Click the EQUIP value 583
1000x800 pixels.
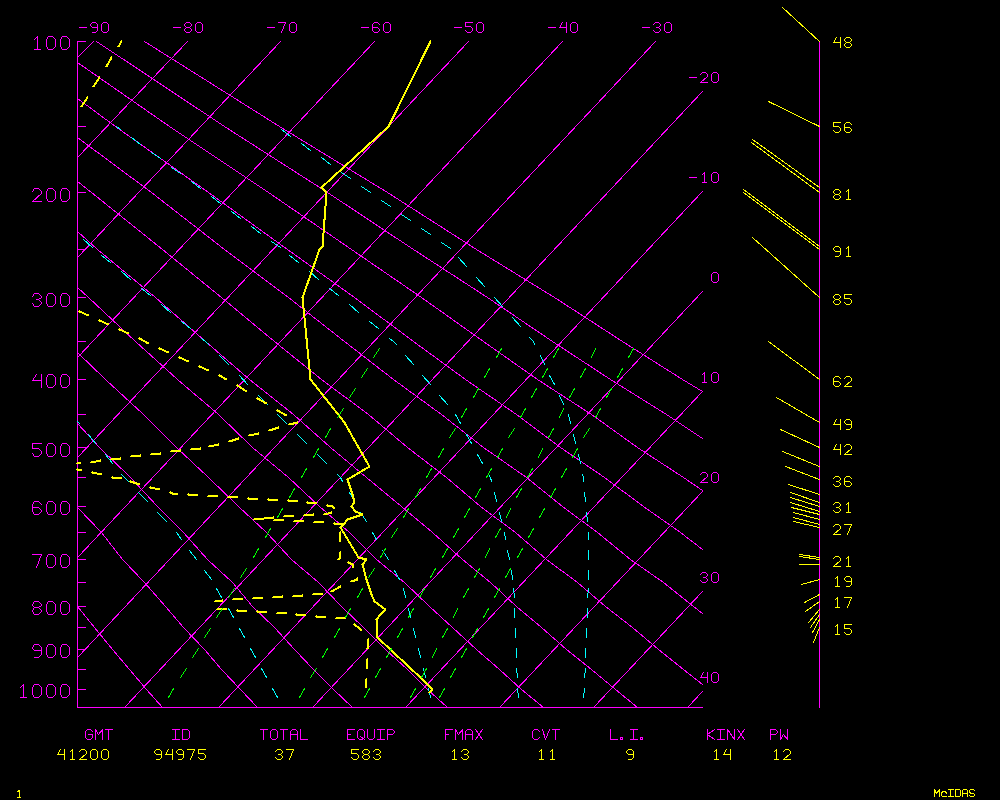(x=366, y=755)
